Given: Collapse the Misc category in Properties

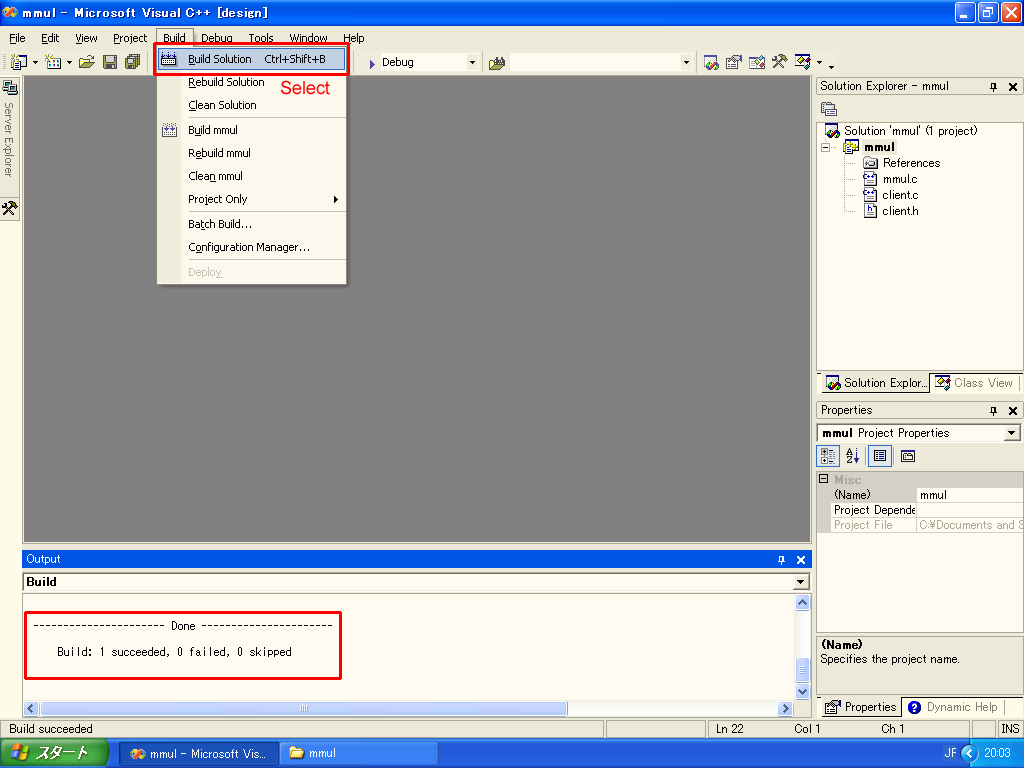Looking at the screenshot, I should (824, 479).
